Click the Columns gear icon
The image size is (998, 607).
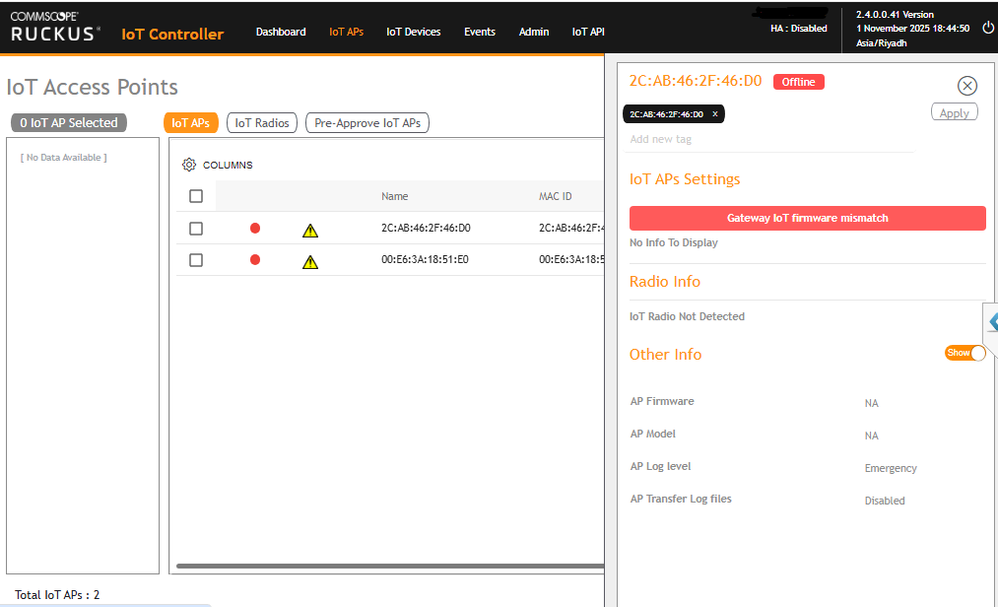pos(189,165)
